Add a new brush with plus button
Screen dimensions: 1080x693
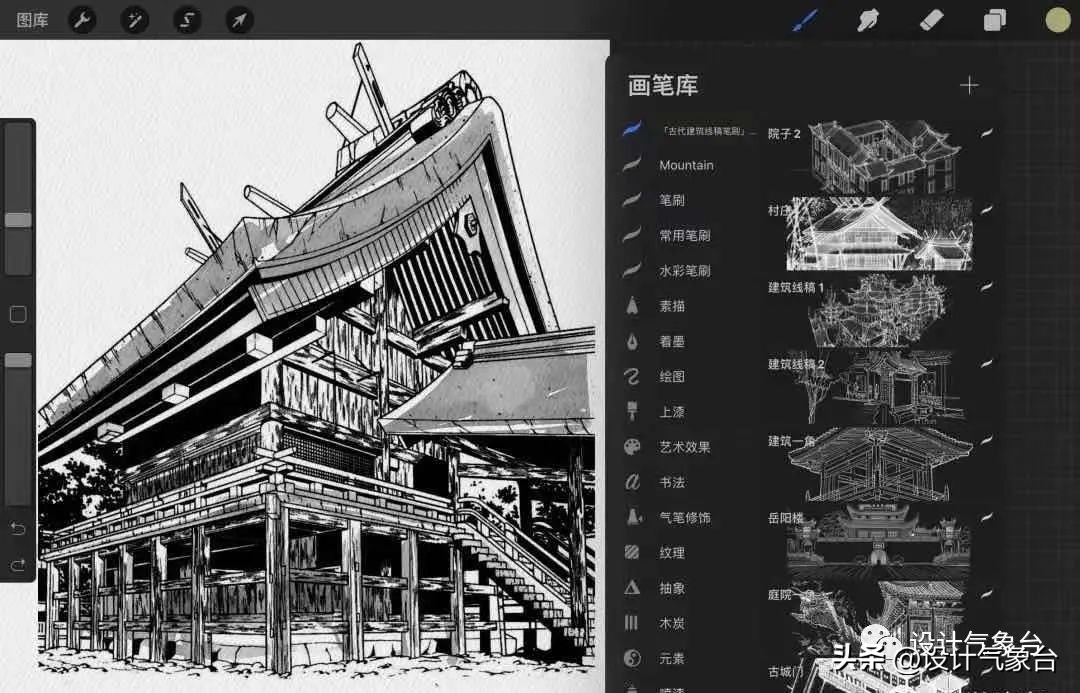click(x=968, y=86)
